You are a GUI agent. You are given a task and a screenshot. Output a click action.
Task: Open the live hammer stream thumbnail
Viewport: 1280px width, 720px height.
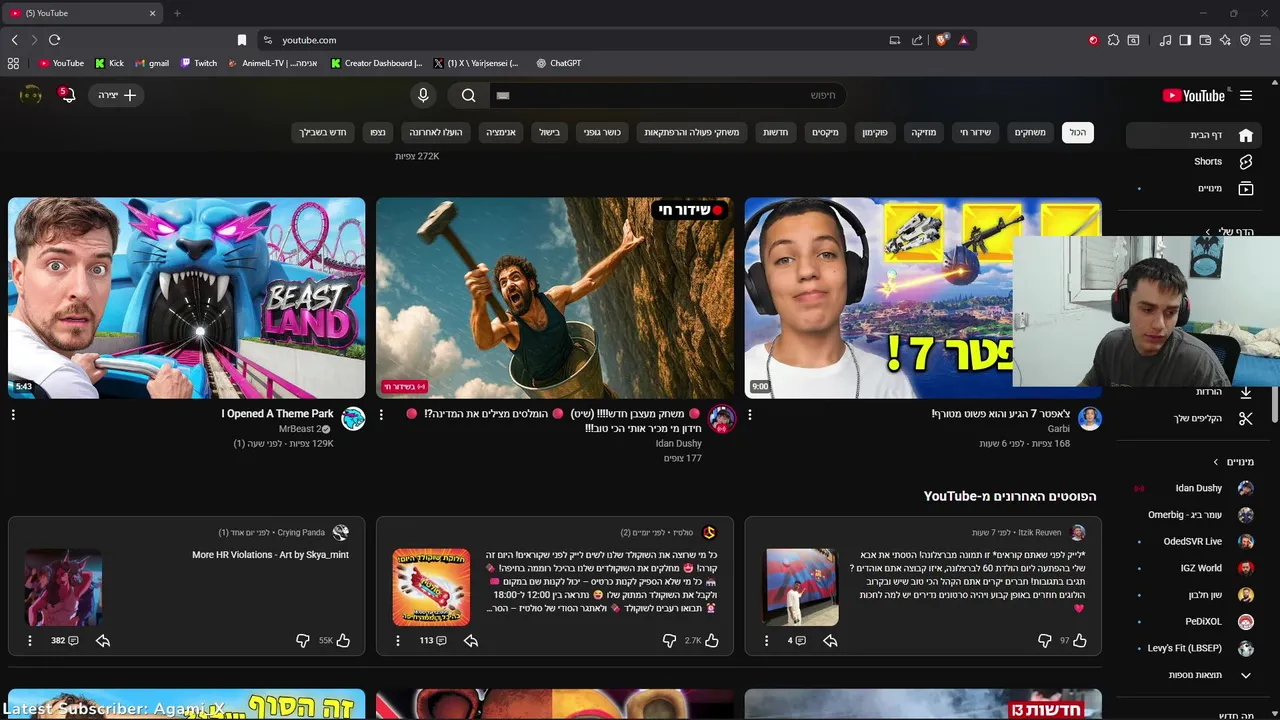(555, 298)
